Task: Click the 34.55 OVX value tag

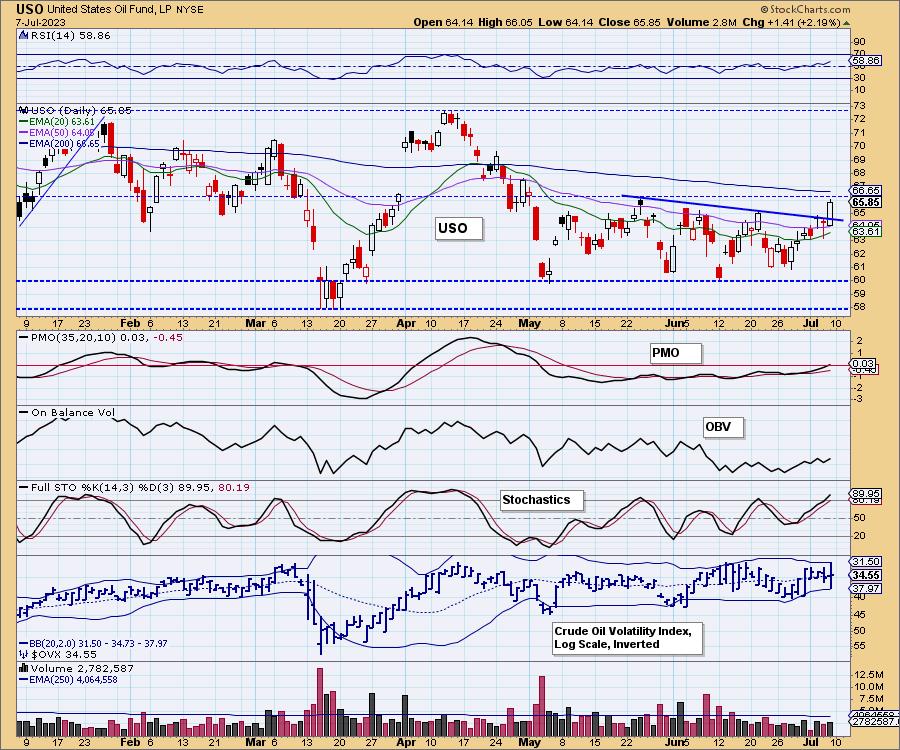Action: click(x=866, y=575)
